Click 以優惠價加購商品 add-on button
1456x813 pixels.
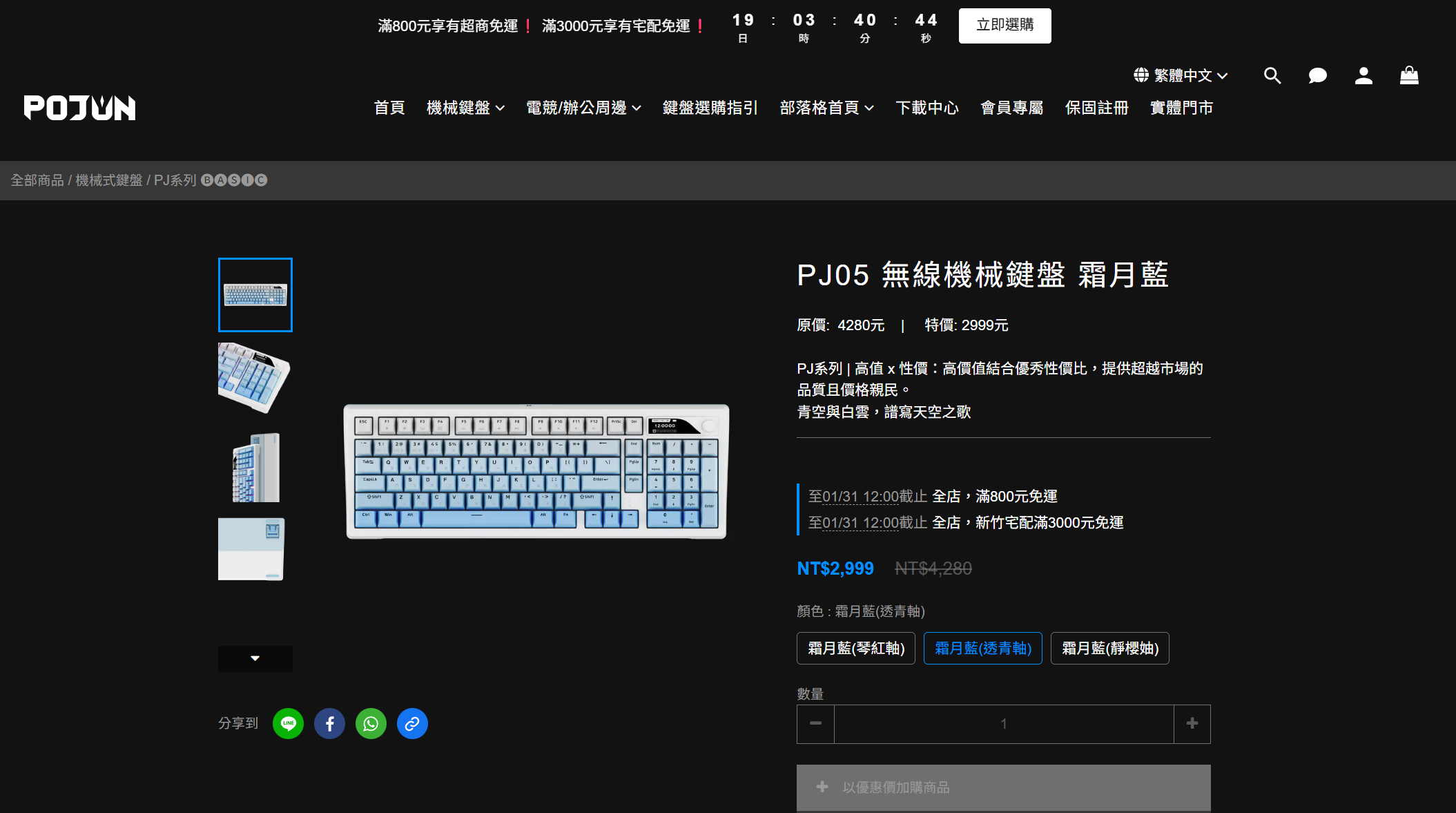1004,787
